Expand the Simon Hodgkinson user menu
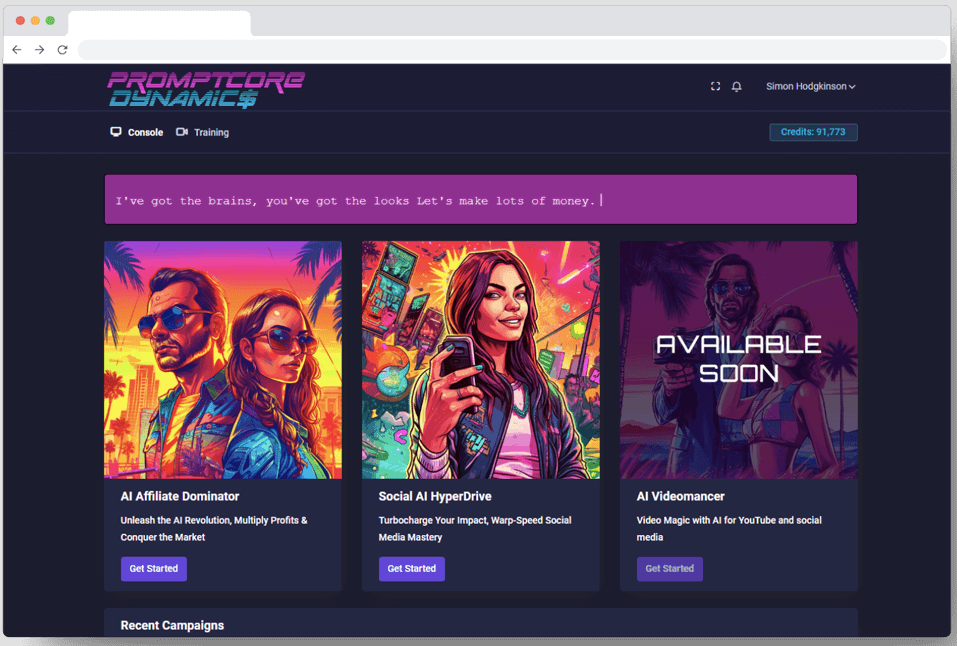957x646 pixels. click(810, 87)
